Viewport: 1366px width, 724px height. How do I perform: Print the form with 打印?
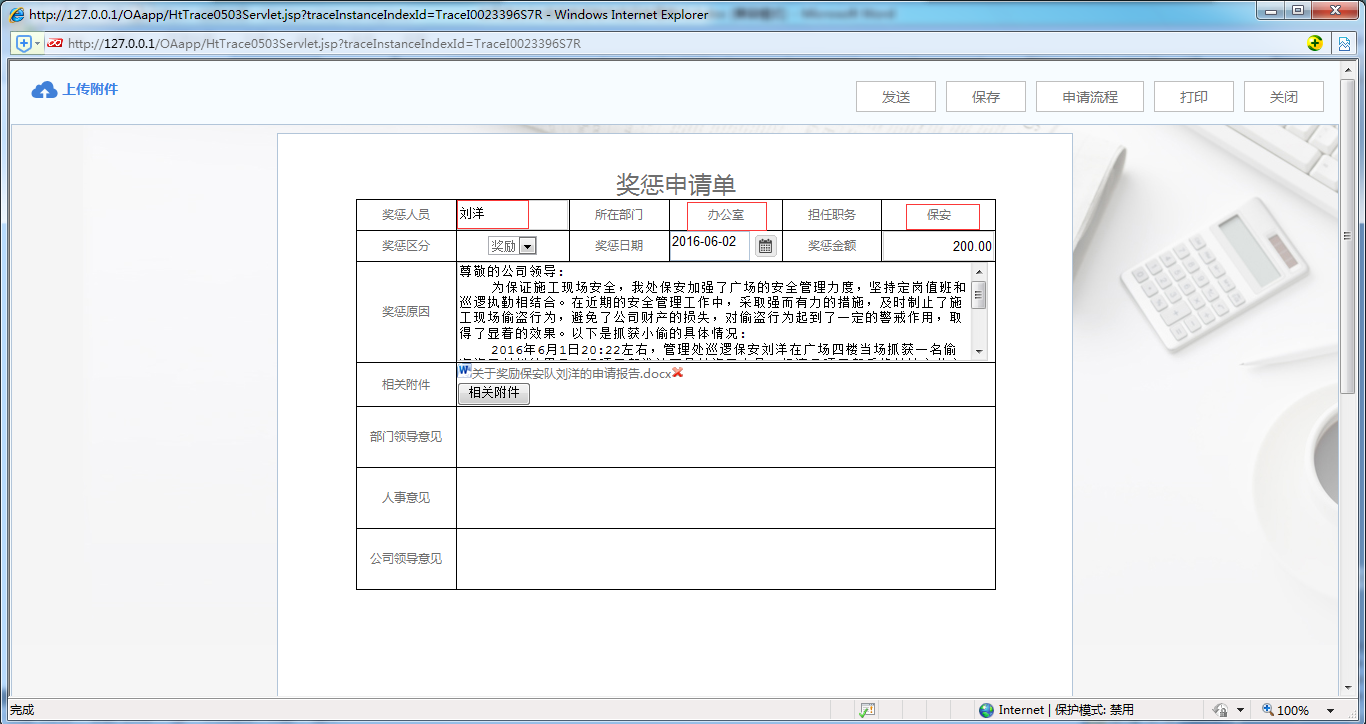(1193, 97)
